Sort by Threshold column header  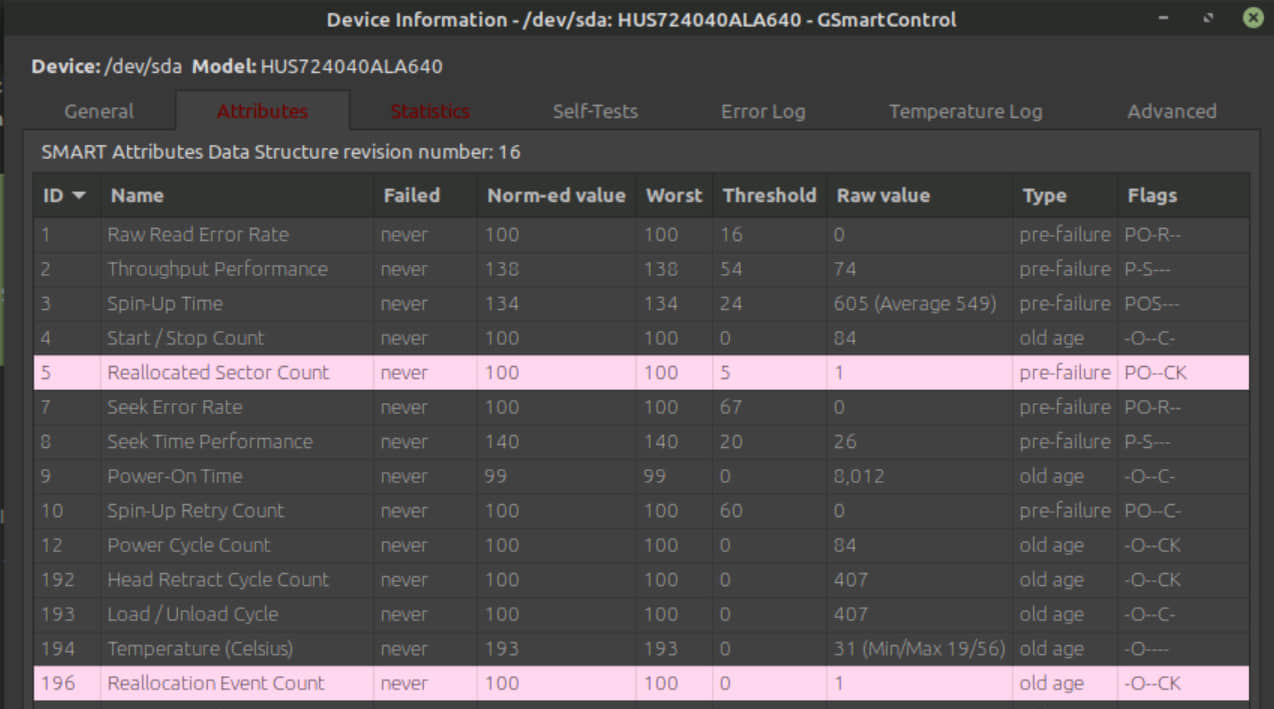[x=769, y=196]
